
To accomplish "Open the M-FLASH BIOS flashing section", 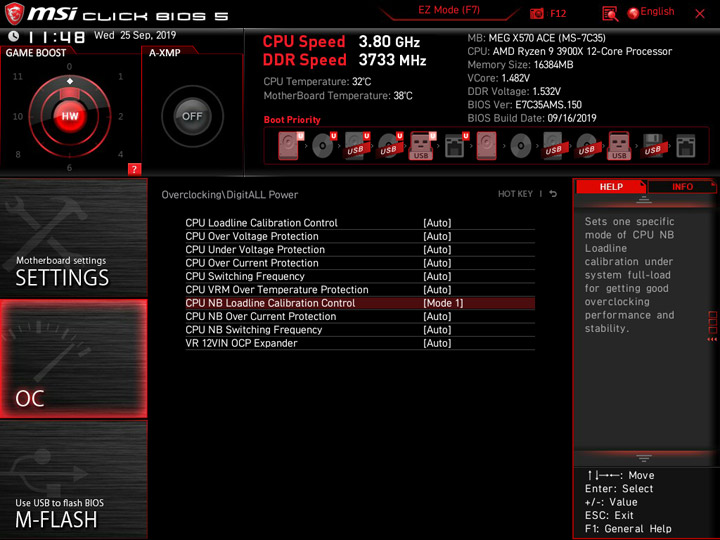I will [73, 479].
